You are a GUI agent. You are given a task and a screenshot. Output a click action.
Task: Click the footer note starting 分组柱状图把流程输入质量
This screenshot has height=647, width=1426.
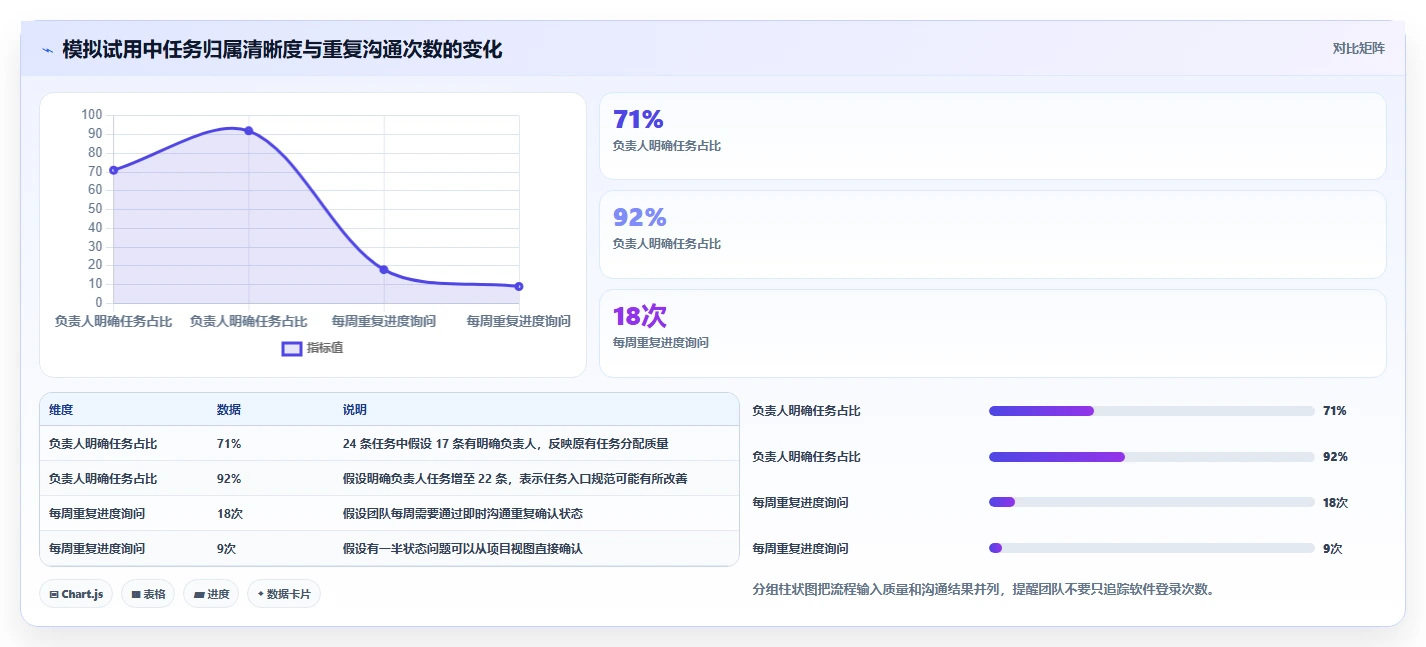(x=985, y=590)
